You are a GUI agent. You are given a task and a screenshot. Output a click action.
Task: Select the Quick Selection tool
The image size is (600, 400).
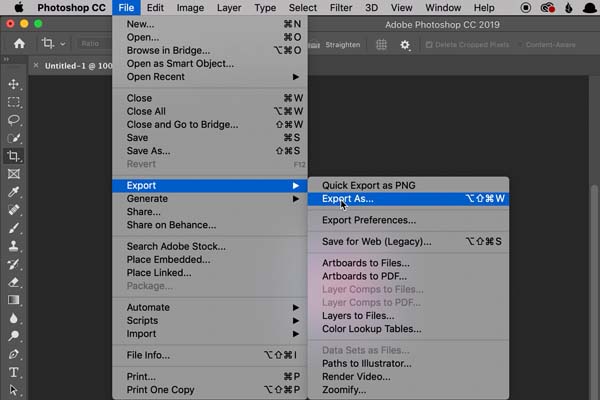(x=14, y=138)
